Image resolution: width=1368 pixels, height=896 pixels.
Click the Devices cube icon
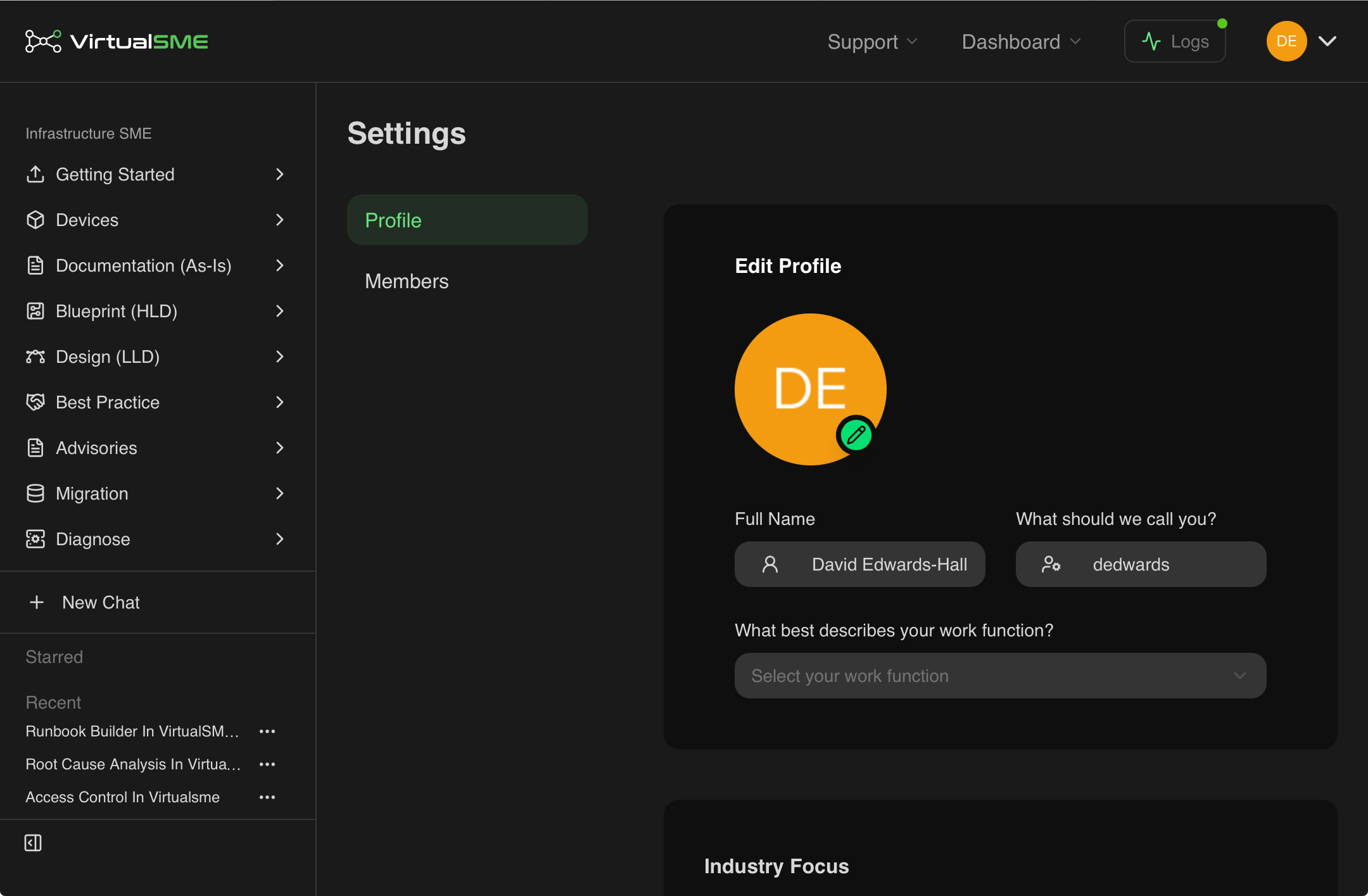click(35, 220)
